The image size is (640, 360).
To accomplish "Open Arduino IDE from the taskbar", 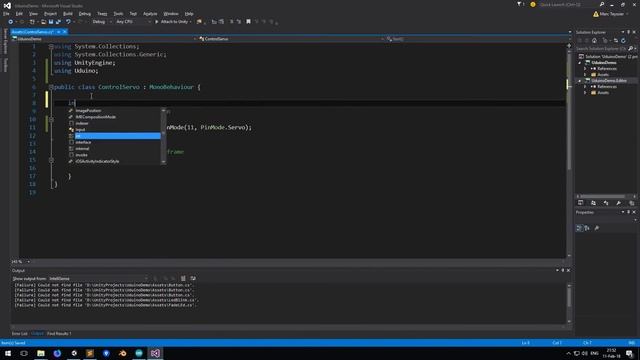I will coord(139,353).
